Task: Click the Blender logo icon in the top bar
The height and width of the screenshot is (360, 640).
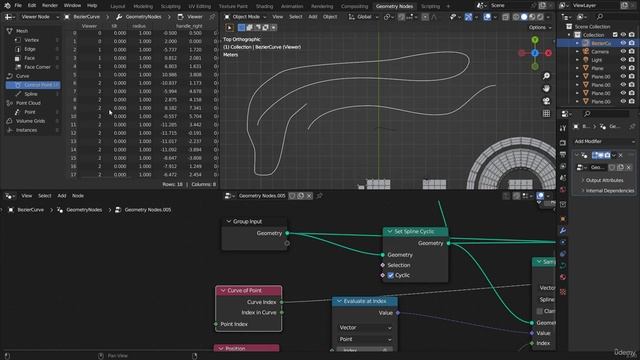Action: click(x=7, y=6)
